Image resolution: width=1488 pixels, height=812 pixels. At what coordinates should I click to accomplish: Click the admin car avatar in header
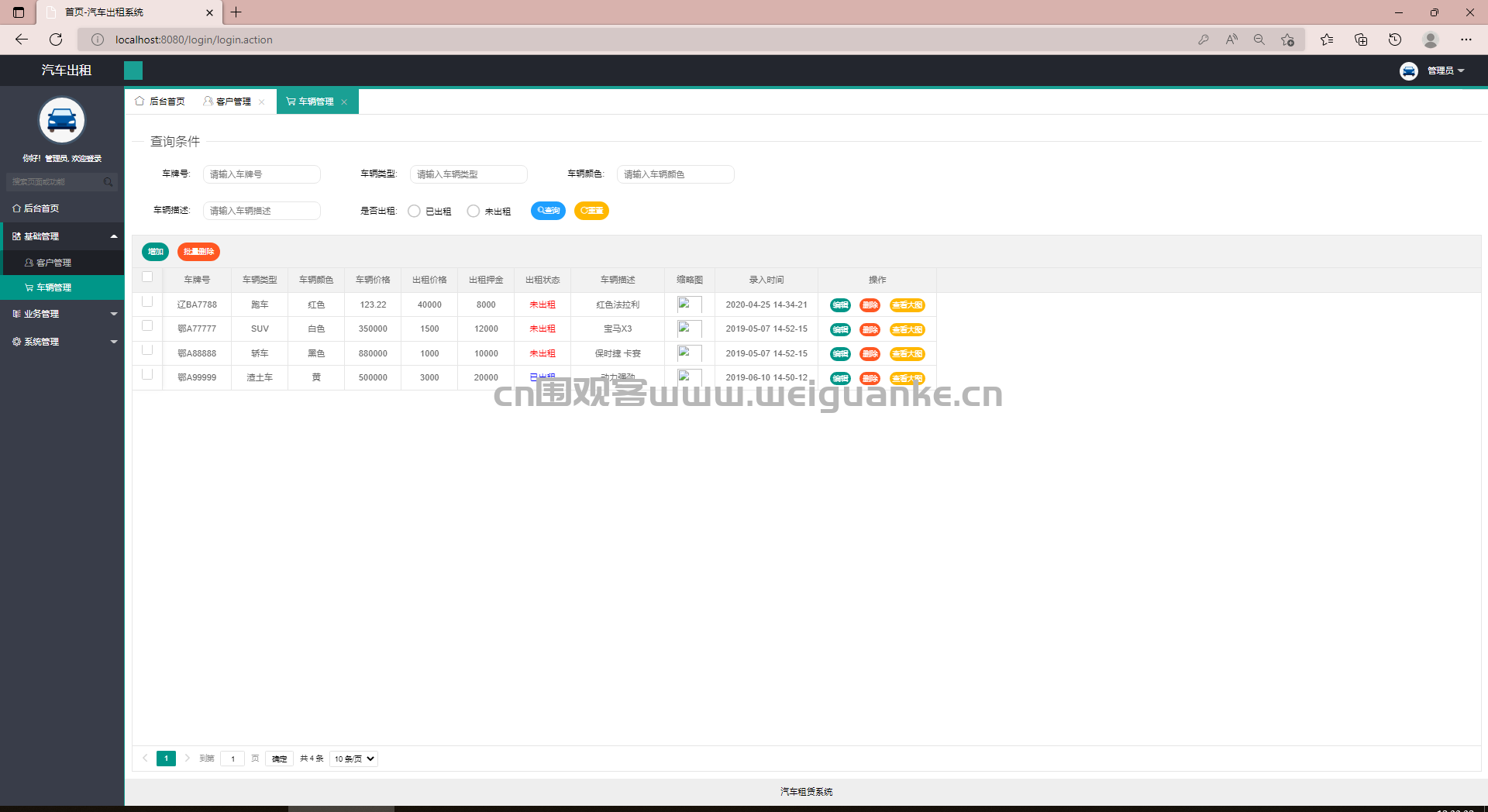[1408, 71]
